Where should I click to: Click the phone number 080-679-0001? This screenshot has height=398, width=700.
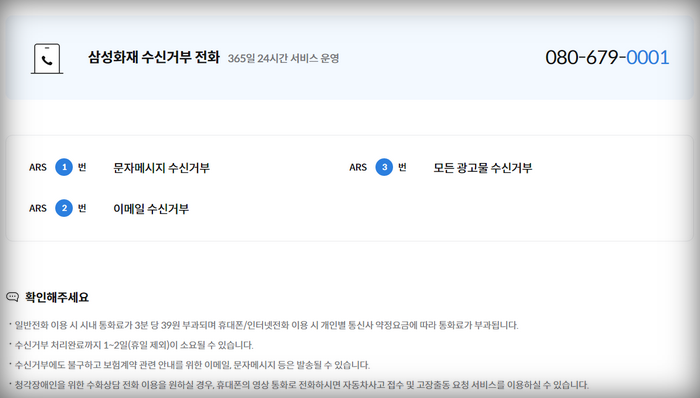(607, 58)
